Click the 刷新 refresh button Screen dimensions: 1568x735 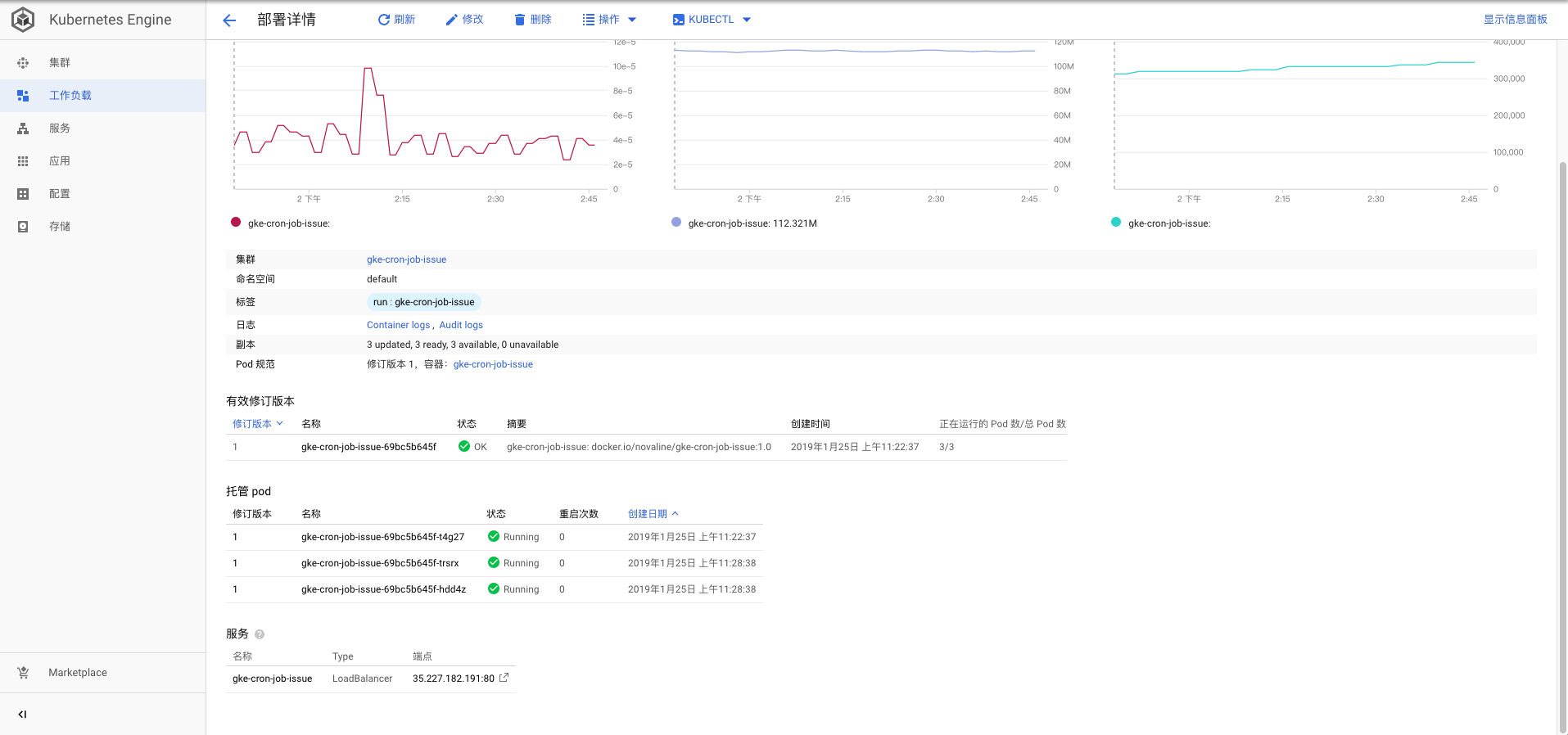tap(396, 20)
